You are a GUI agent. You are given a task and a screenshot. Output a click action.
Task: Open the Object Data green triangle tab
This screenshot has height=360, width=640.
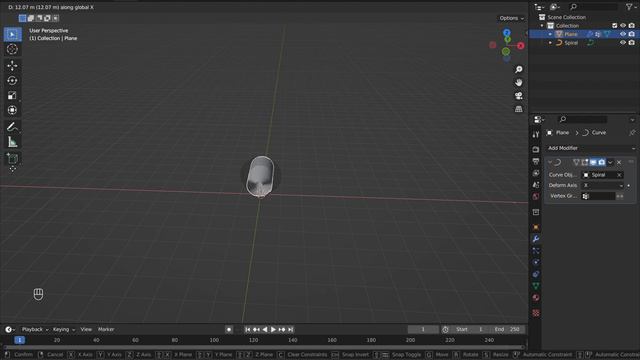click(x=536, y=286)
